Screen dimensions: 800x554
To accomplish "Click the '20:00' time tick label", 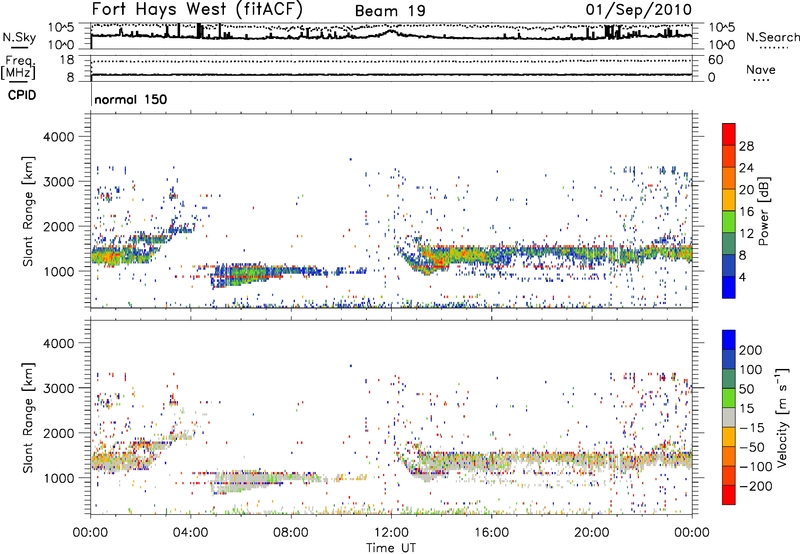I will click(x=592, y=533).
